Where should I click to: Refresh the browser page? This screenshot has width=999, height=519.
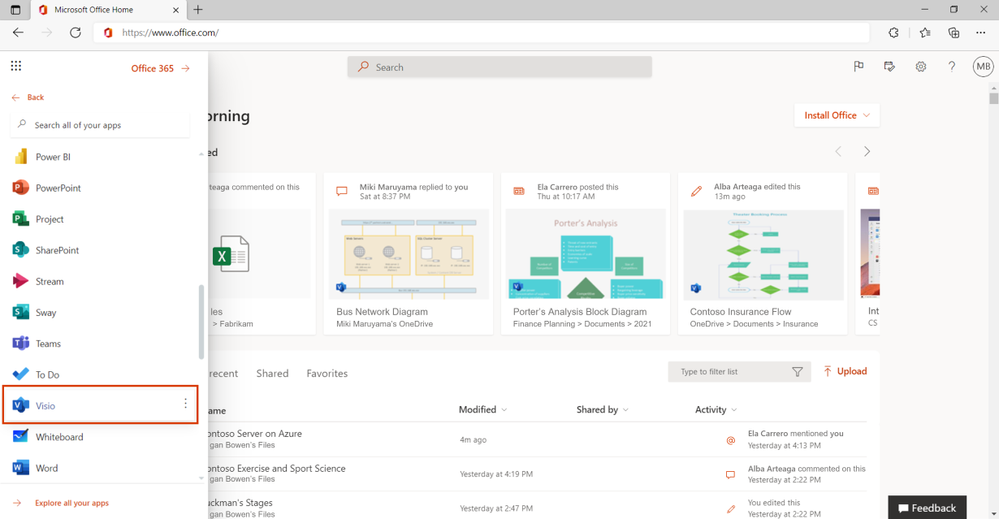point(75,32)
